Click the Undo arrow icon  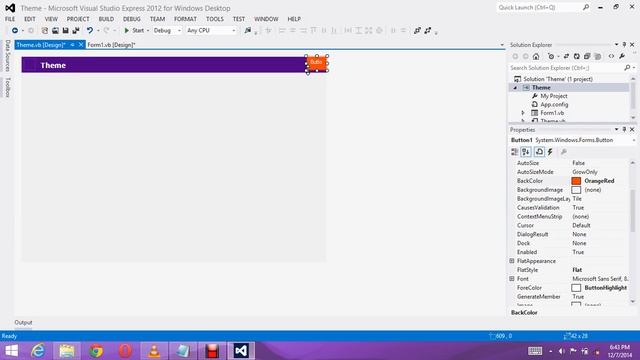(89, 30)
